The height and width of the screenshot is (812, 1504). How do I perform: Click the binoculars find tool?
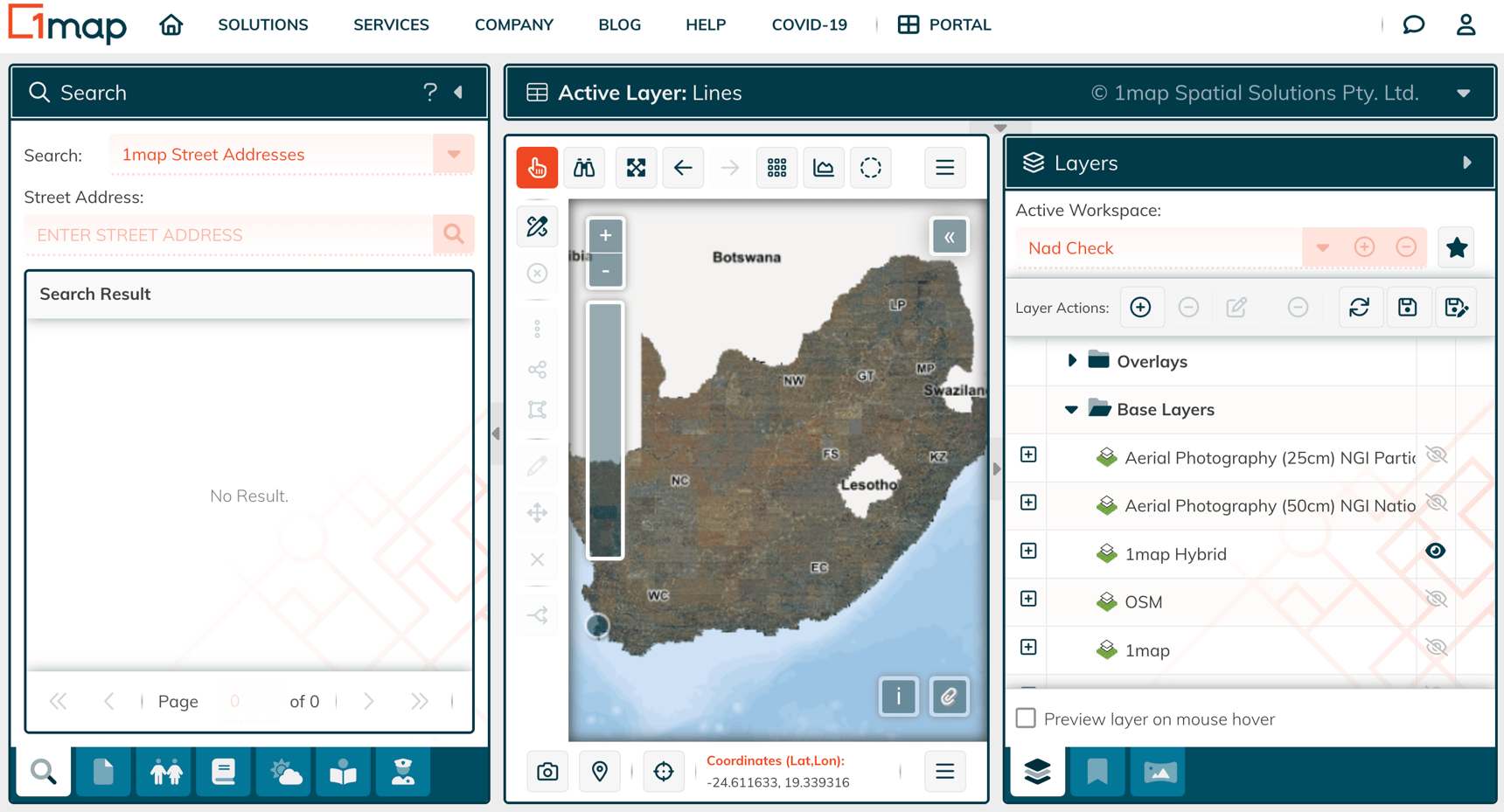[584, 167]
